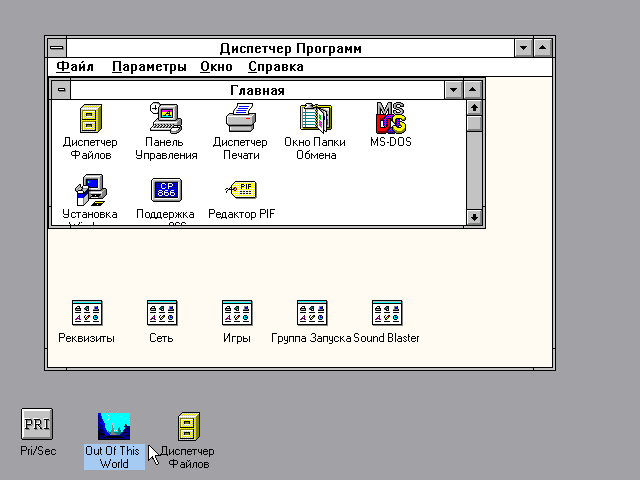640x480 pixels.
Task: Select the Установка Windows setup icon
Action: click(x=90, y=190)
